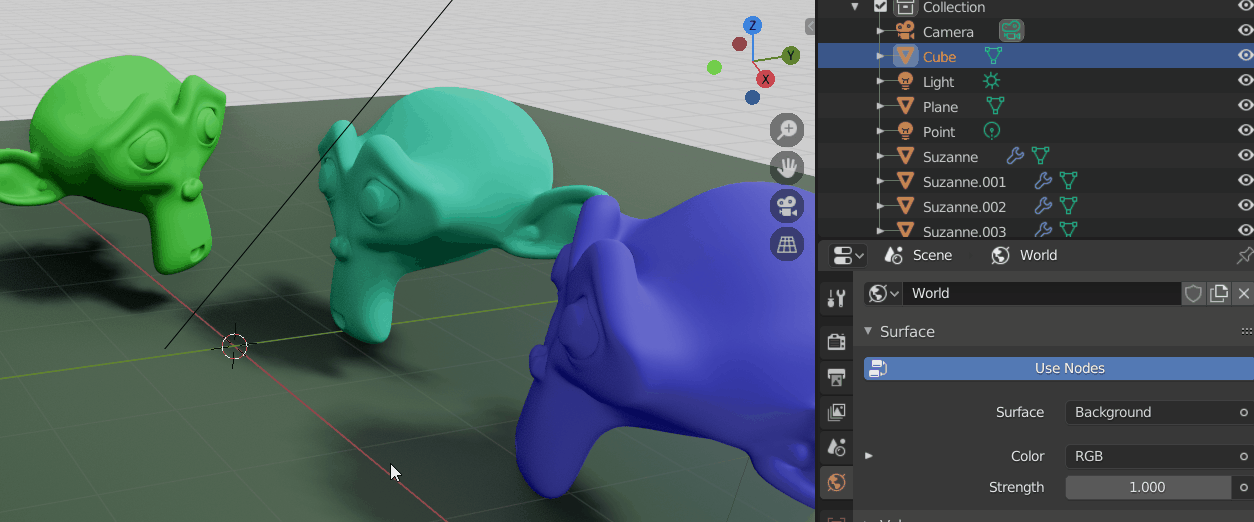This screenshot has height=522, width=1254.
Task: Click the World name input field
Action: (x=1042, y=293)
